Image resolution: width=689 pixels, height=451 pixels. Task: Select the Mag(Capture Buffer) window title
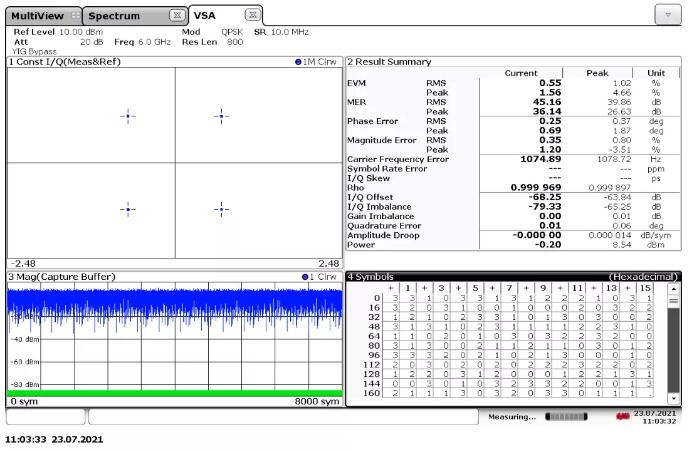coord(62,277)
